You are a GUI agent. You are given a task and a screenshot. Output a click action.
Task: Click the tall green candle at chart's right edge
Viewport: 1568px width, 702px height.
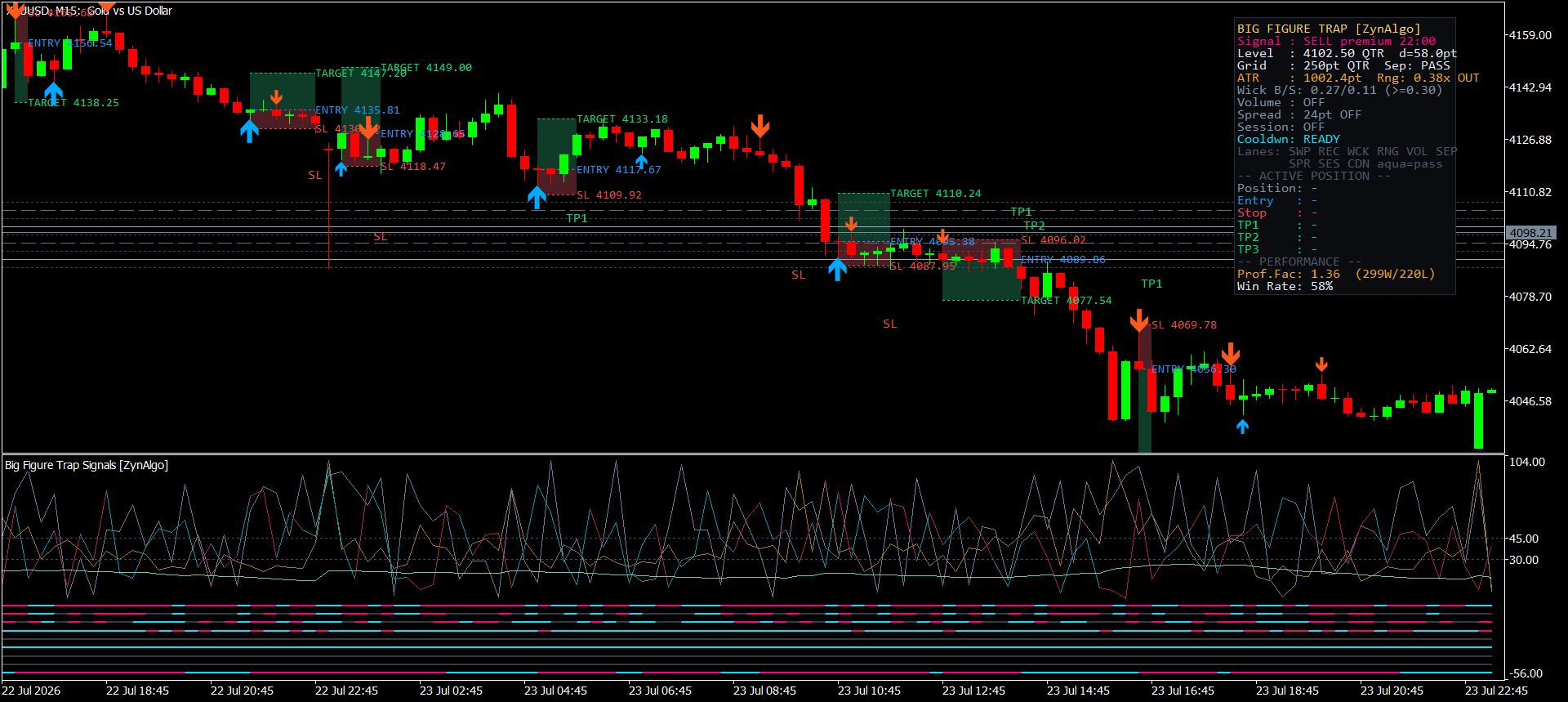(x=1478, y=420)
